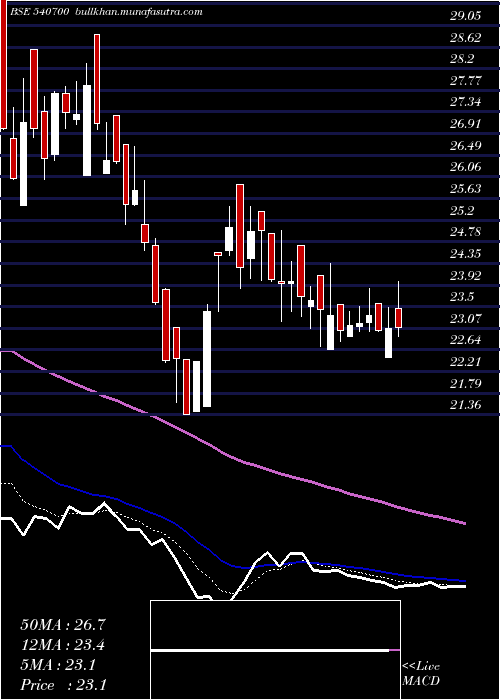Click the 12MA : 23.4 legend text
This screenshot has width=500, height=700.
pyautogui.click(x=63, y=645)
